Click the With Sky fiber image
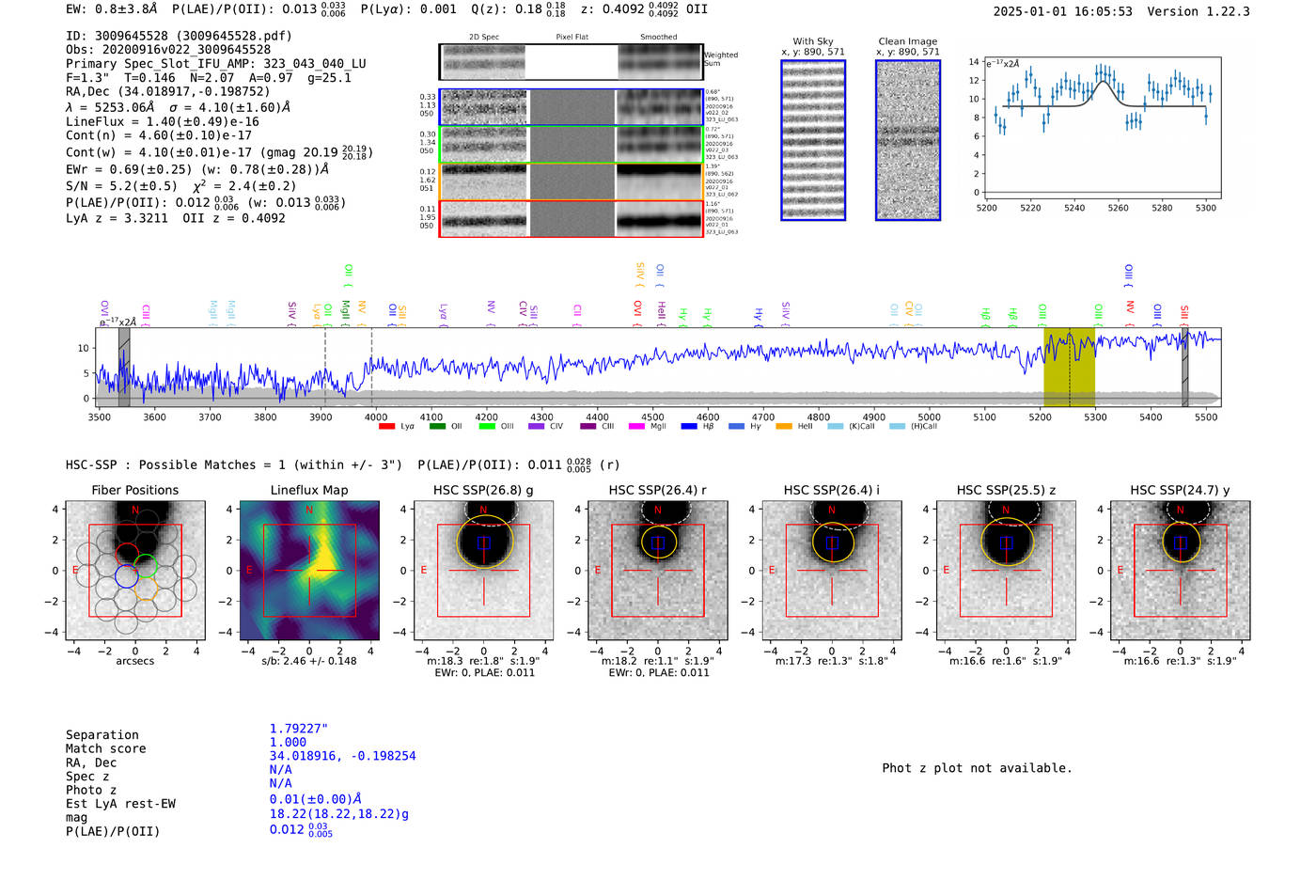The image size is (1316, 896). click(x=813, y=140)
